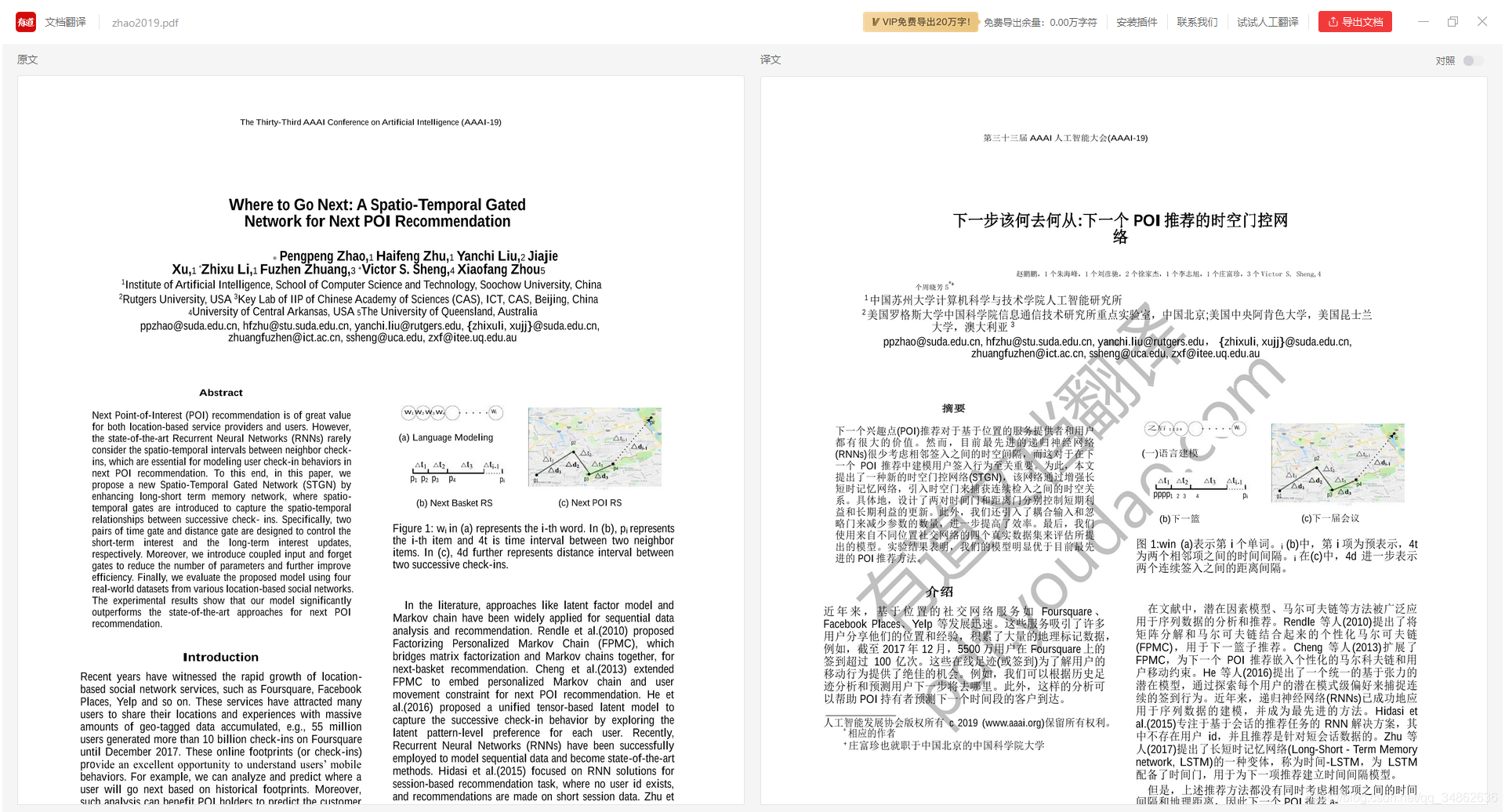Minimize the translation window
Viewport: 1505px width, 812px height.
(x=1423, y=22)
